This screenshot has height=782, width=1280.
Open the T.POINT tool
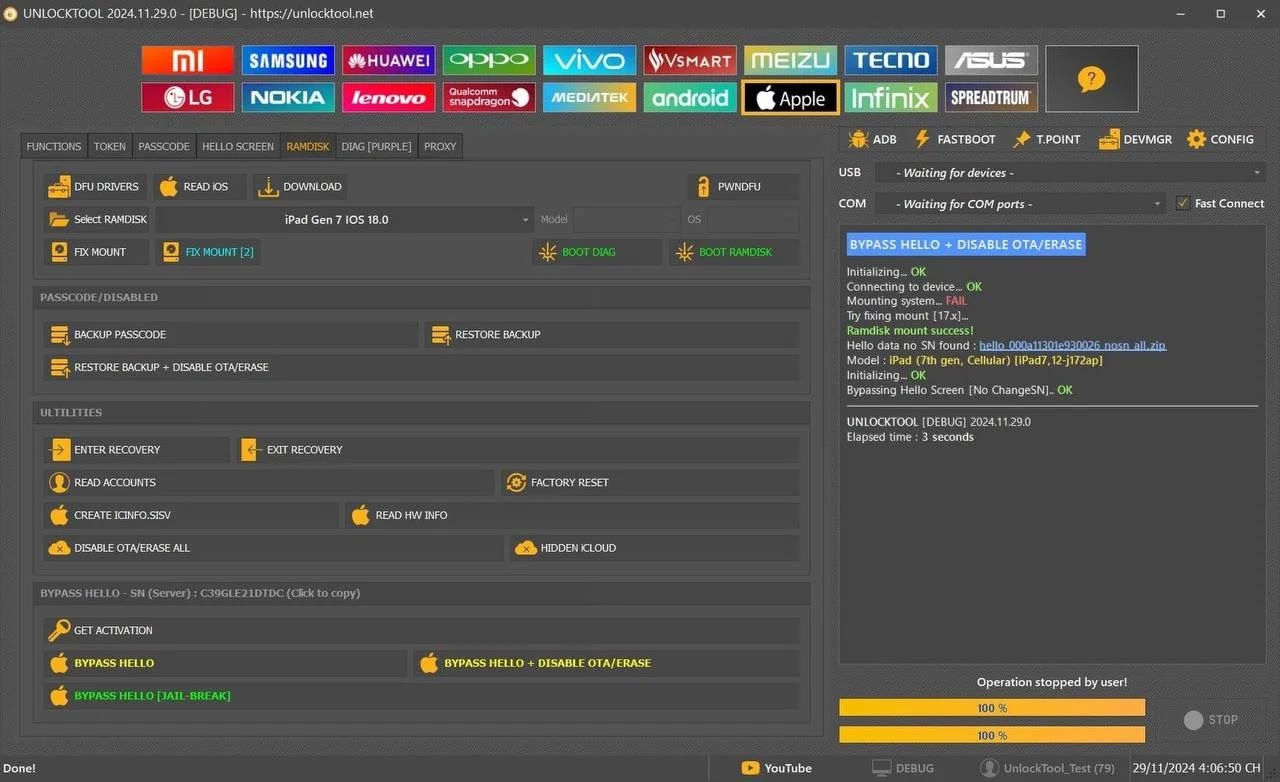pos(1046,139)
